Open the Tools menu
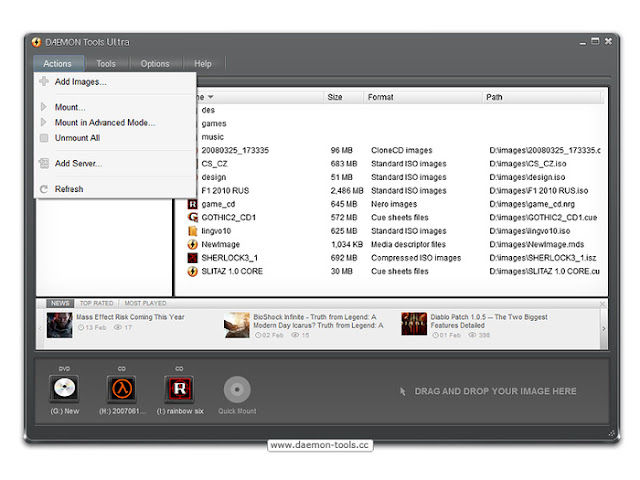The image size is (640, 480). [x=106, y=64]
